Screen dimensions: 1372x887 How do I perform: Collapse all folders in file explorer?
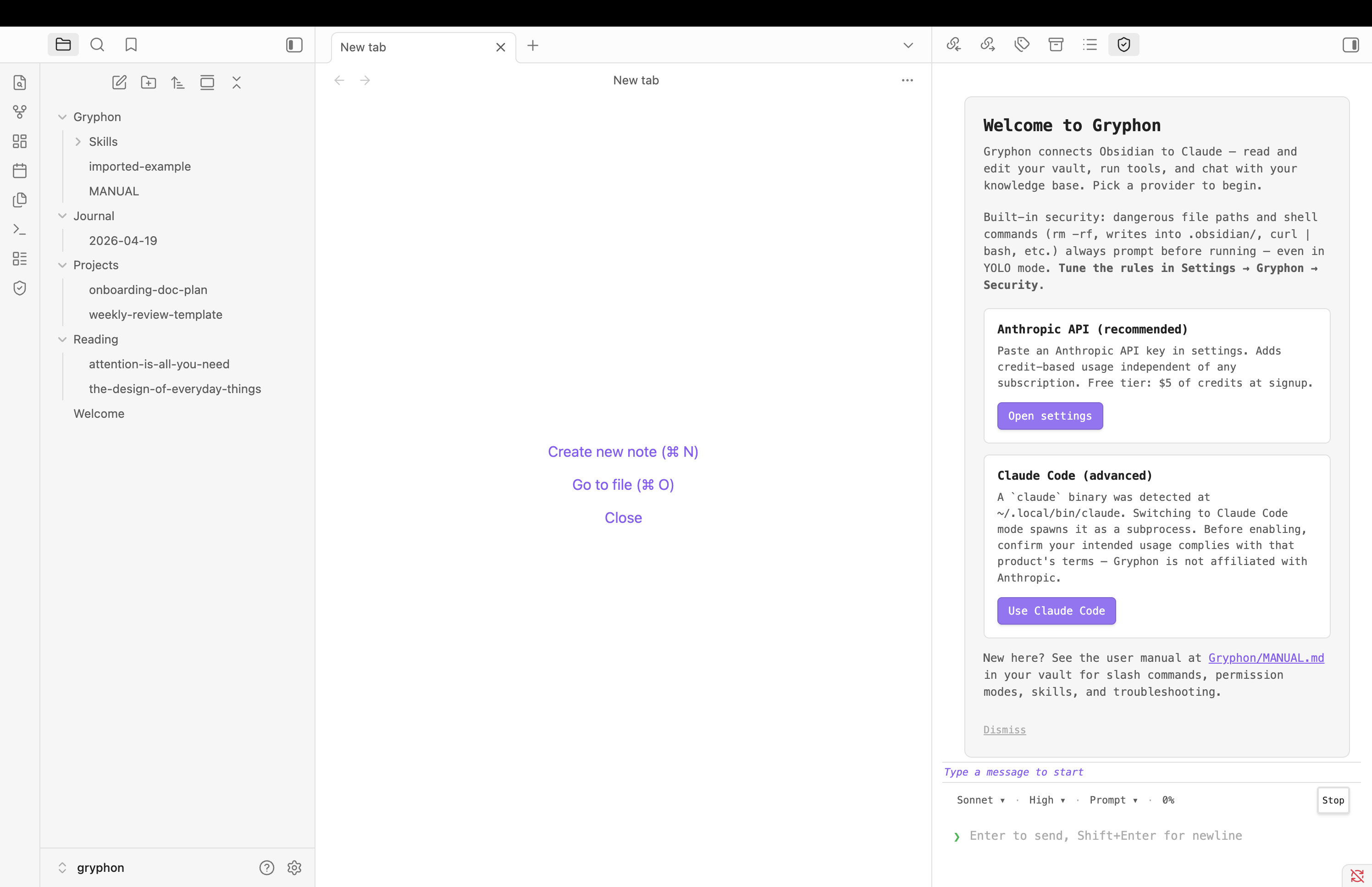pyautogui.click(x=237, y=83)
